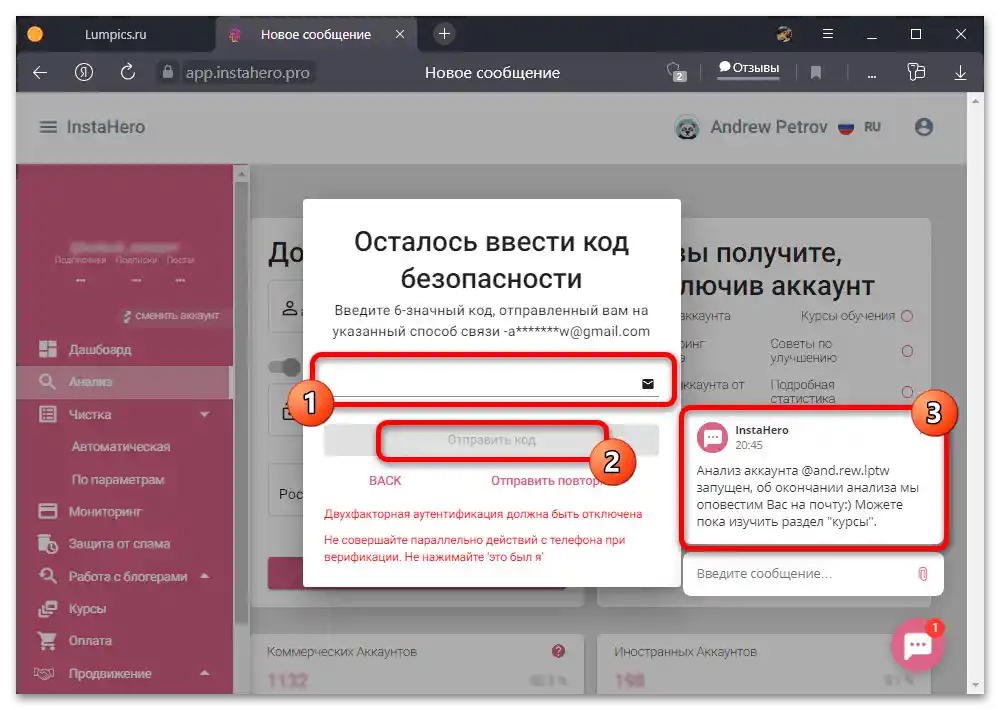Screen dimensions: 1000x710
Task: Open Автоматическая cleaning submenu item
Action: pyautogui.click(x=121, y=447)
